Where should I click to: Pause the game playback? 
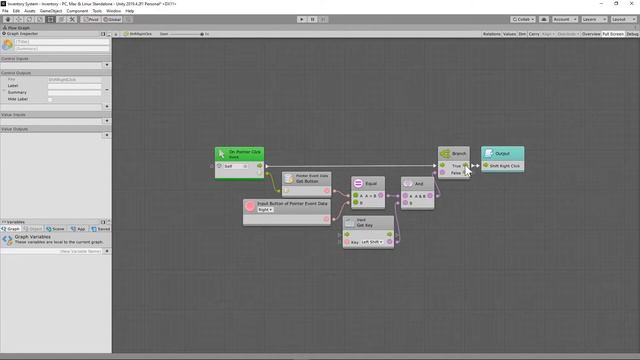pyautogui.click(x=312, y=19)
